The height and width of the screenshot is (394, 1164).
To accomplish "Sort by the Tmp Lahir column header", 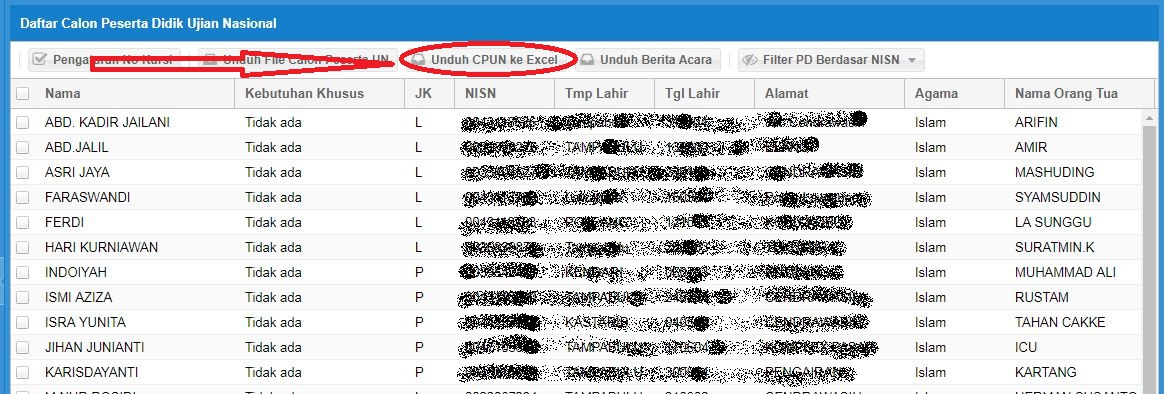I will (604, 93).
